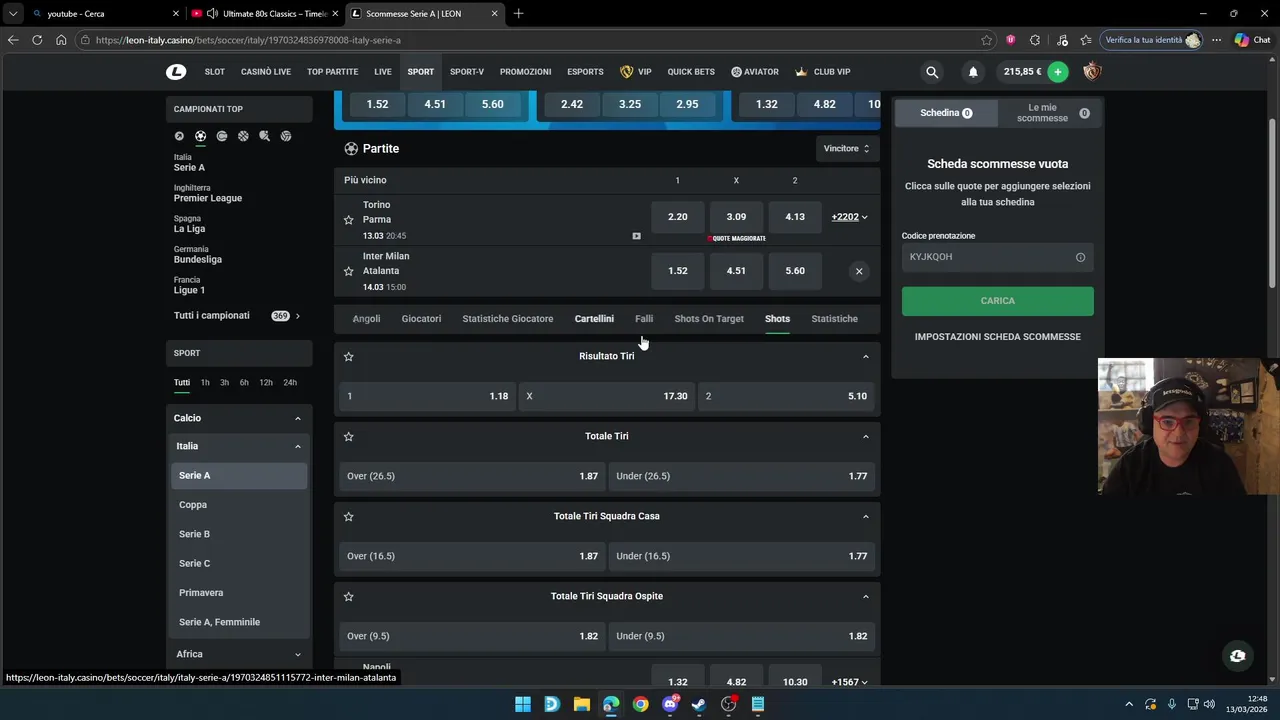Open Steam from the taskbar
Image resolution: width=1280 pixels, height=720 pixels.
point(699,704)
